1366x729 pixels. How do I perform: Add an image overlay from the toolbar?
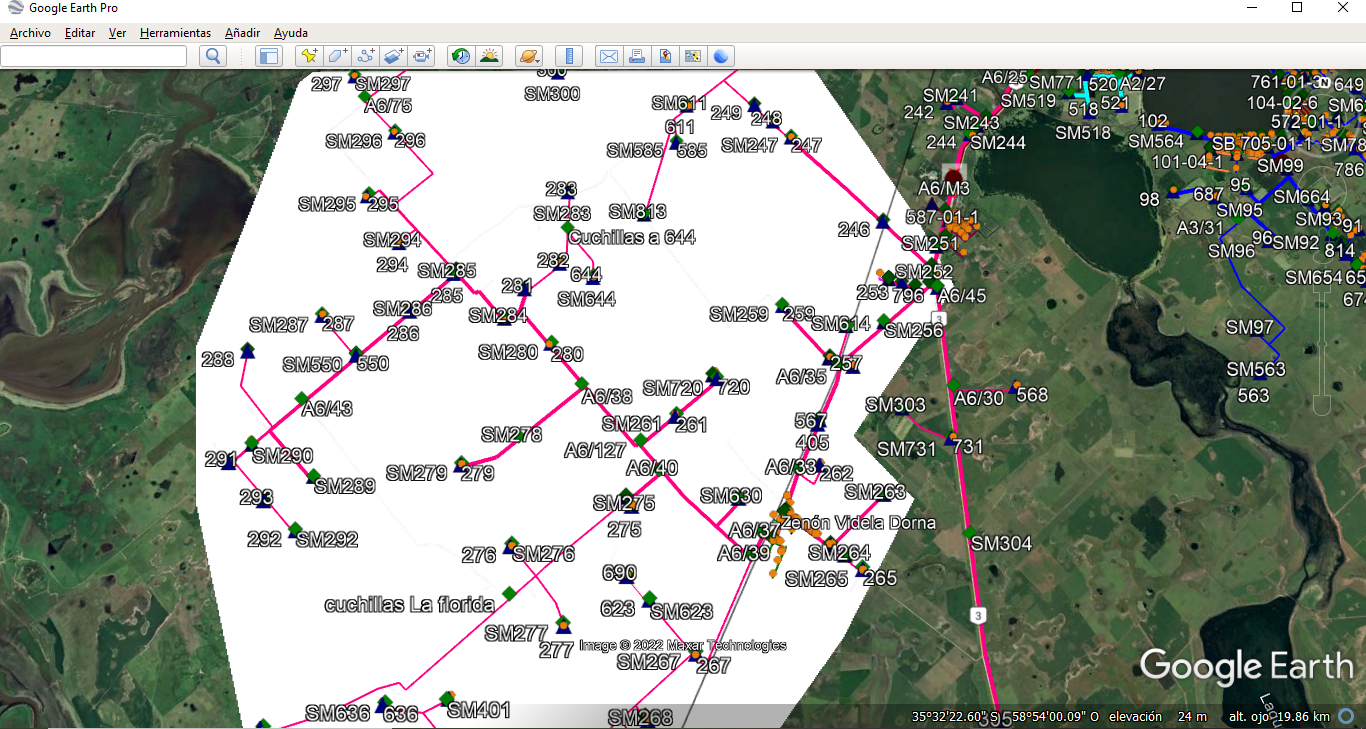[x=394, y=56]
